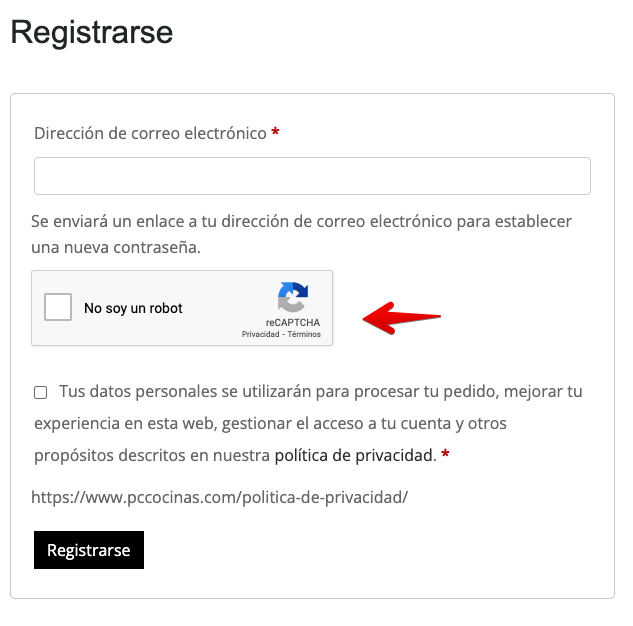Open the reCAPTCHA Términos link

pos(304,334)
